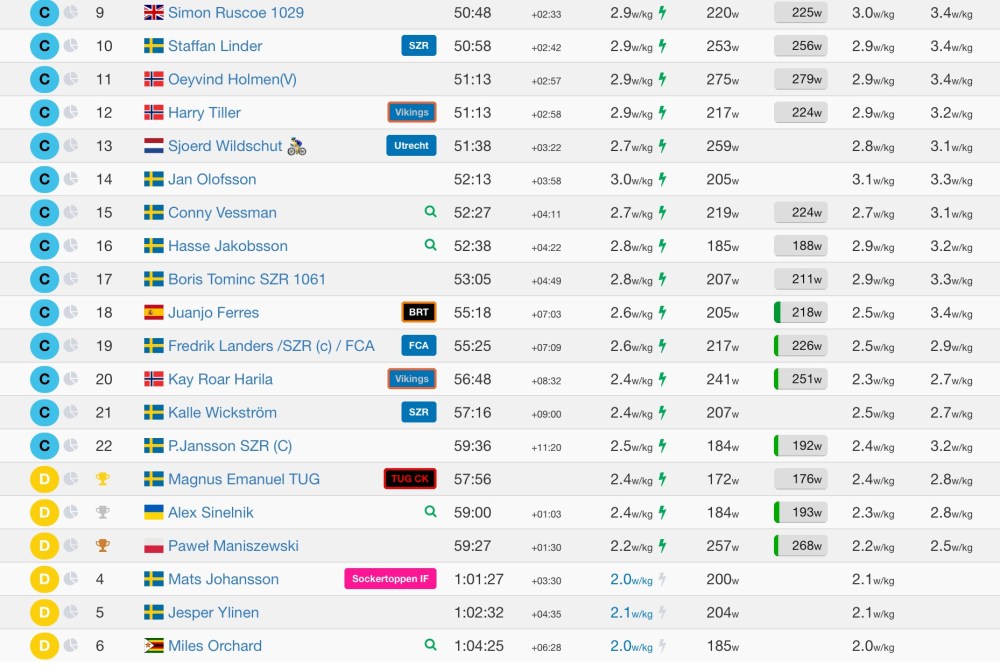1000x667 pixels.
Task: Click the green lightning bolt in Jan Olofsson's row
Action: (x=662, y=179)
